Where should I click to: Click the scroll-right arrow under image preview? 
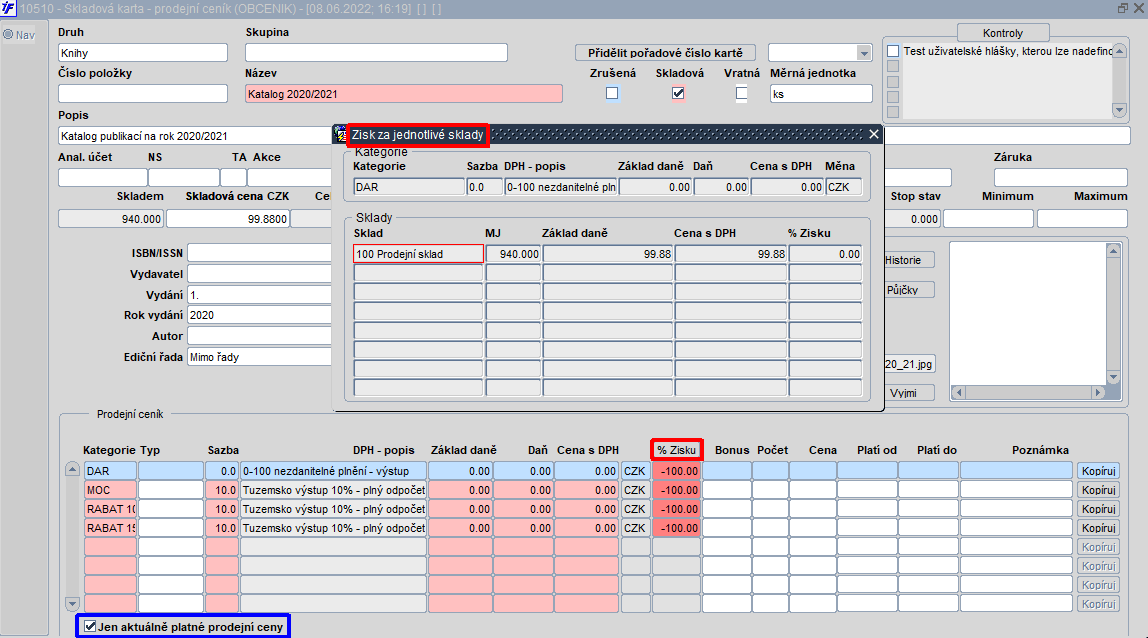pos(1097,393)
